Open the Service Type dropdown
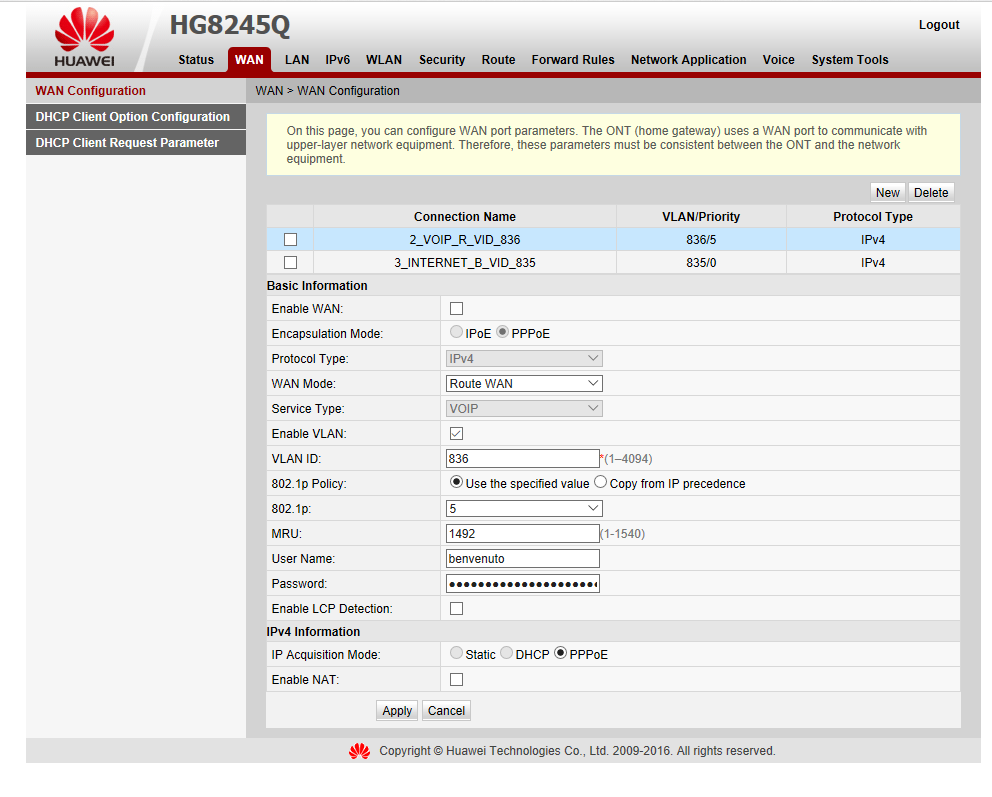The height and width of the screenshot is (797, 992). point(524,409)
